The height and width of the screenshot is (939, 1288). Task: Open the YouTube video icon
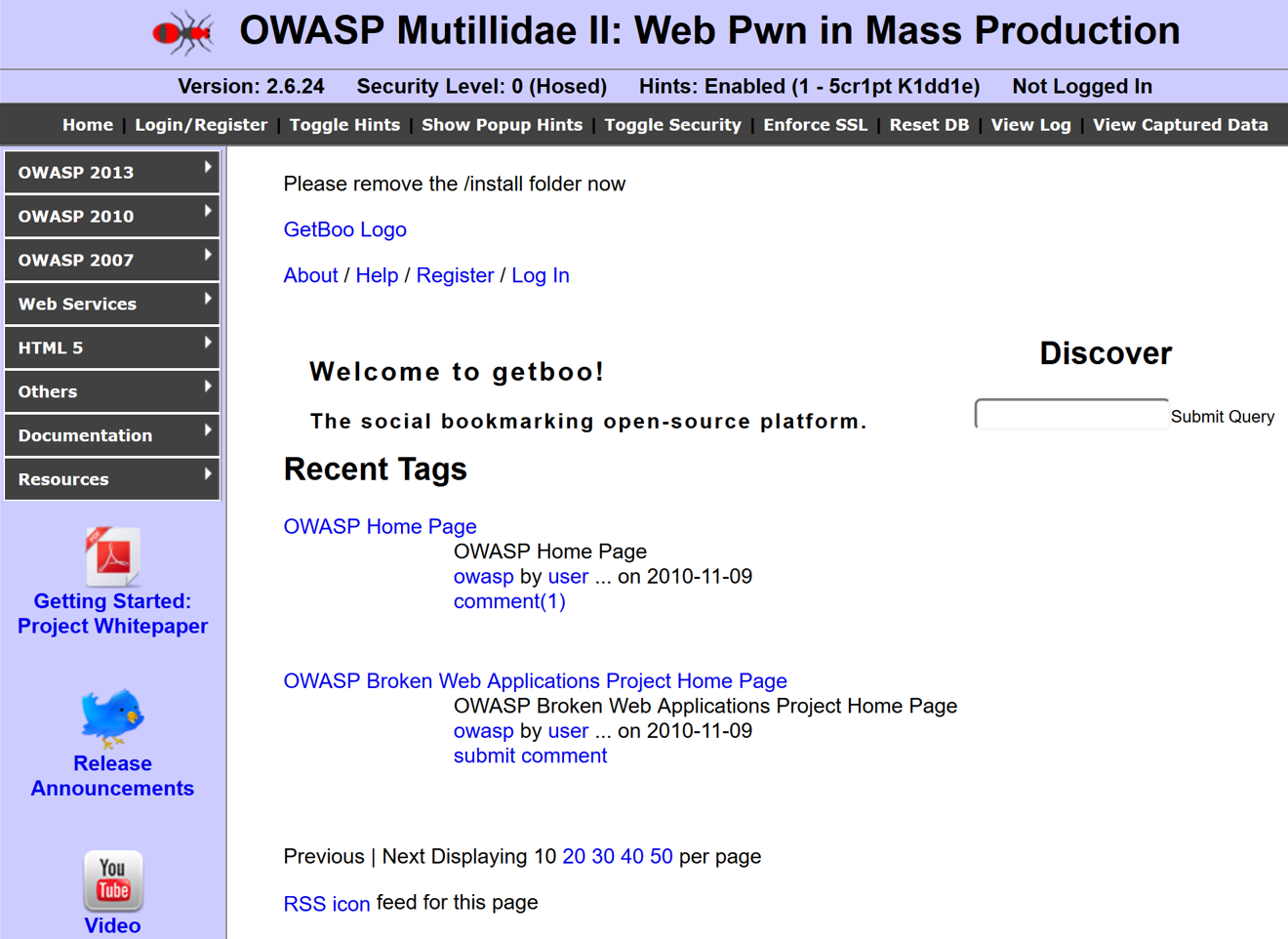112,880
